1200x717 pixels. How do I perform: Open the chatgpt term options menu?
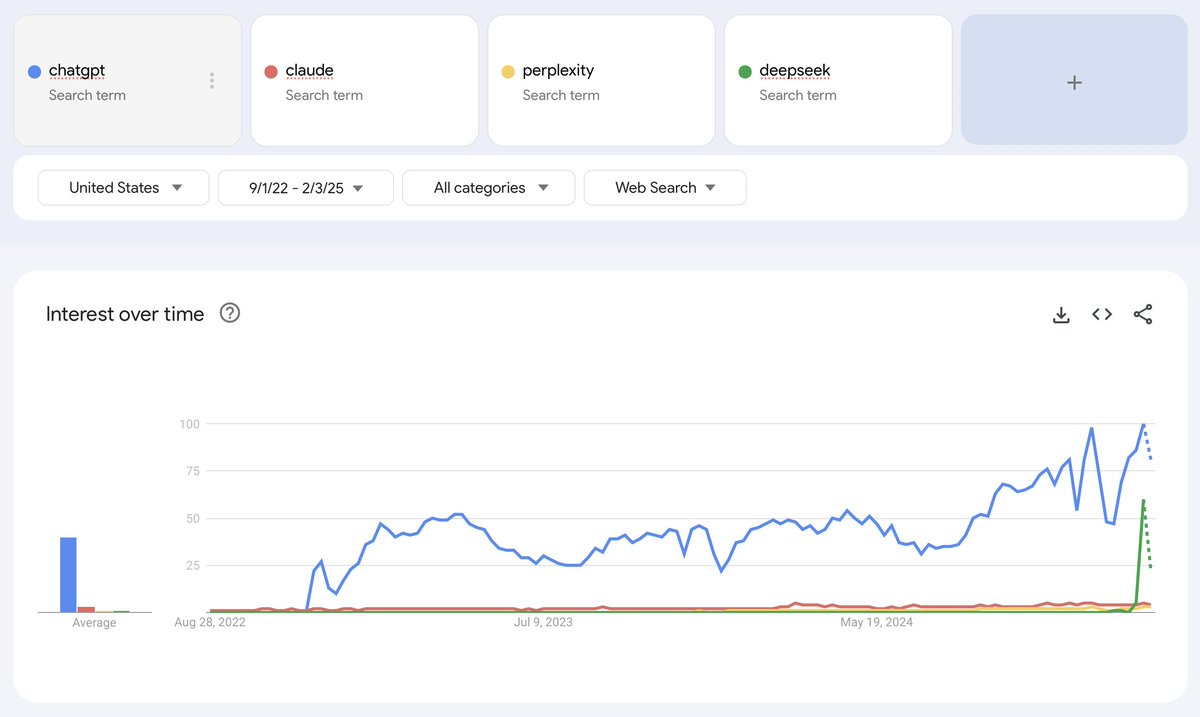point(212,81)
